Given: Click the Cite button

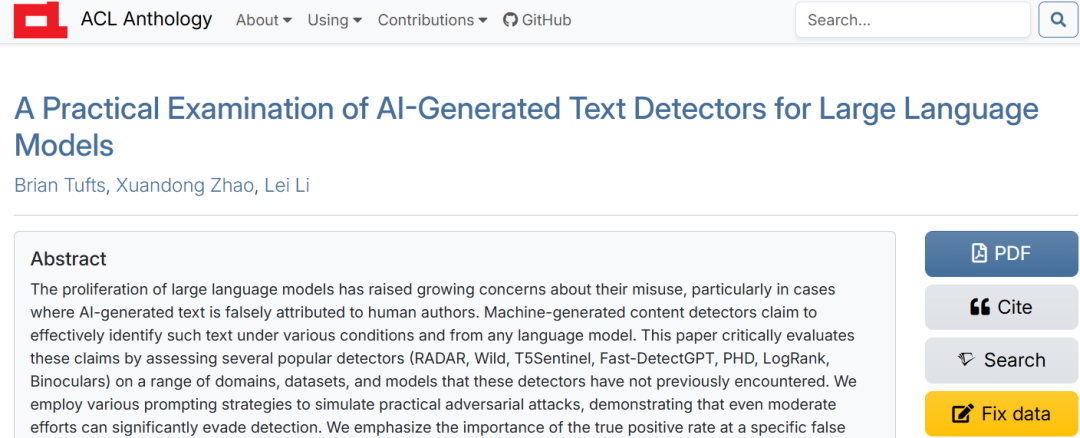Looking at the screenshot, I should (x=1001, y=306).
